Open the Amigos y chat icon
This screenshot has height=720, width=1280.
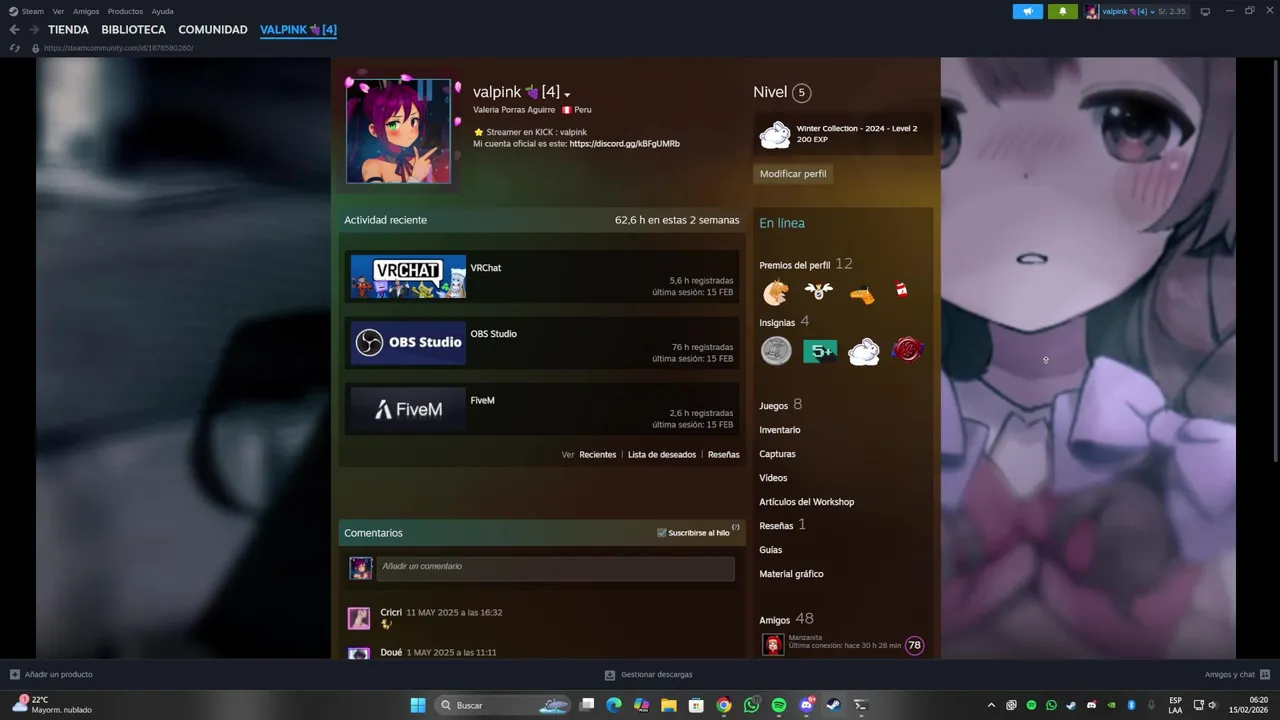coord(1265,674)
